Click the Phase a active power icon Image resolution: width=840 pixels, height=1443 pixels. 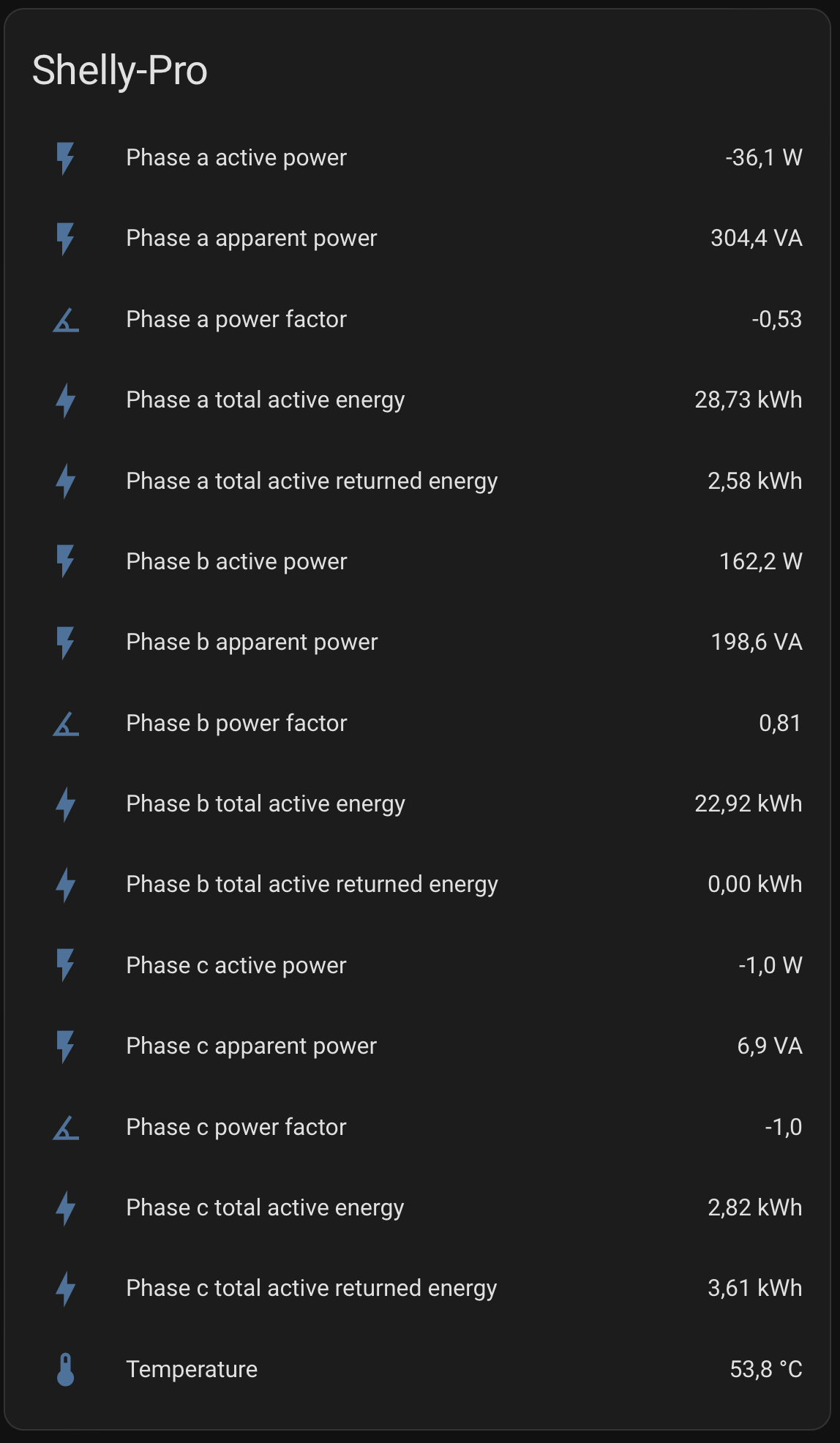point(66,158)
